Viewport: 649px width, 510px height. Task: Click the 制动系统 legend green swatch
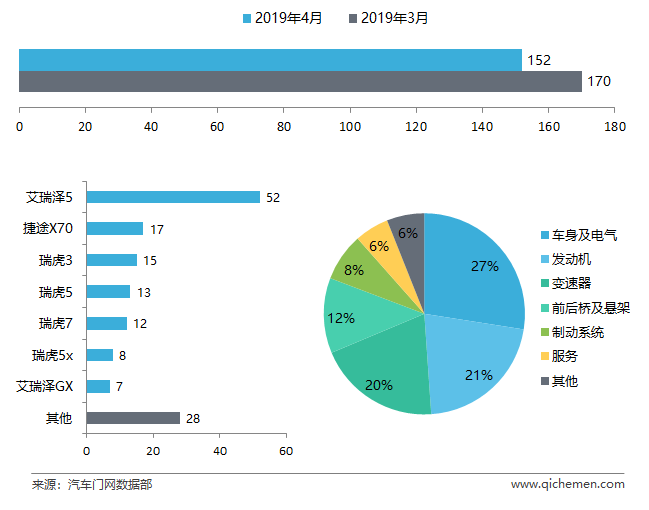pyautogui.click(x=545, y=332)
